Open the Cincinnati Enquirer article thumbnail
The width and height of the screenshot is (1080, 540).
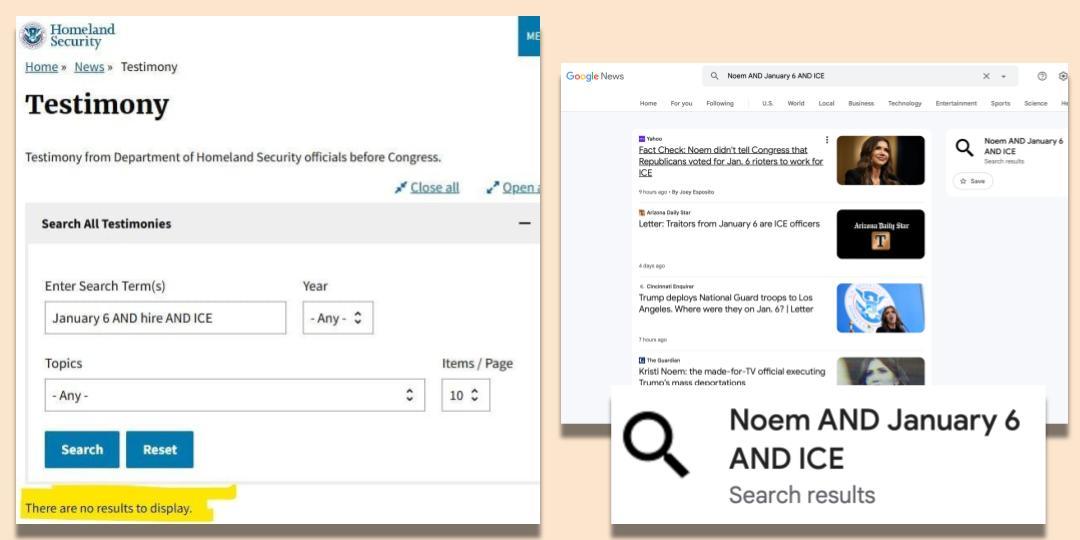point(880,308)
